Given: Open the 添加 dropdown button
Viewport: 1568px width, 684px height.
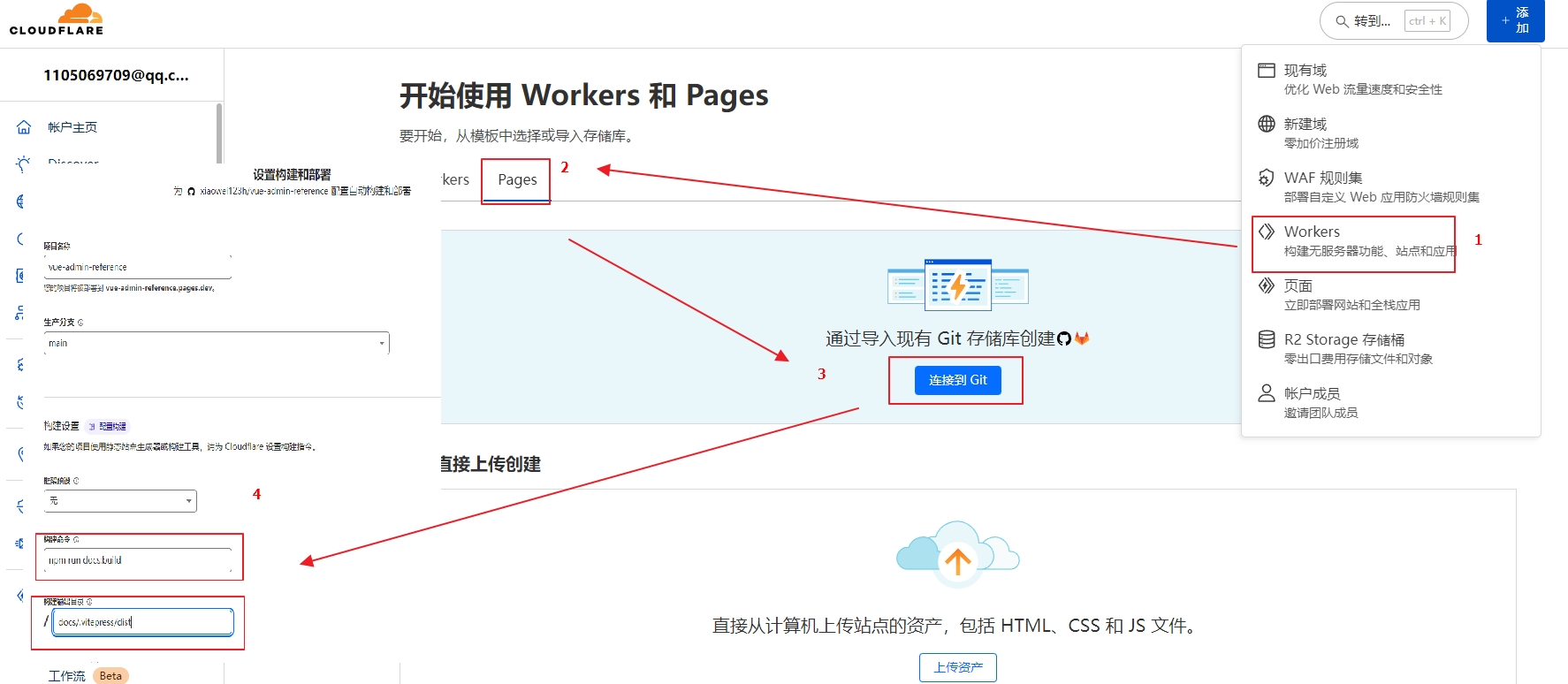Looking at the screenshot, I should [1515, 20].
